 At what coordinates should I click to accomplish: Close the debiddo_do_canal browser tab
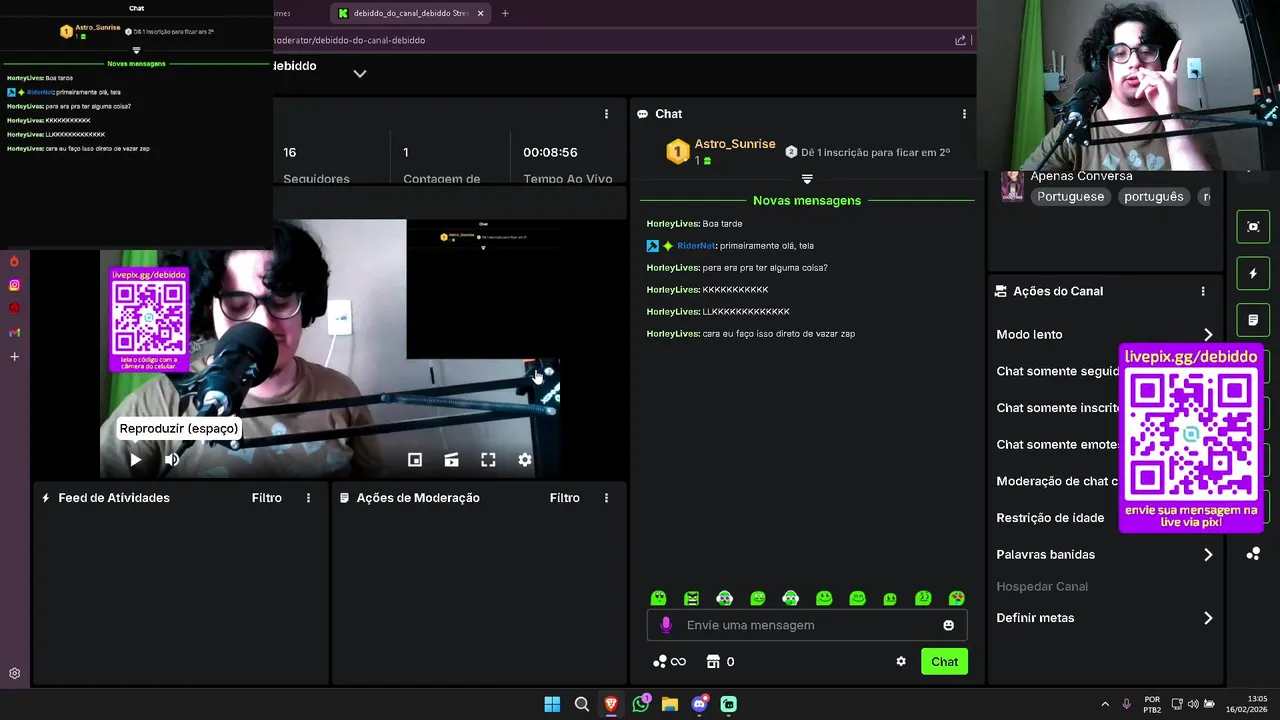point(481,13)
